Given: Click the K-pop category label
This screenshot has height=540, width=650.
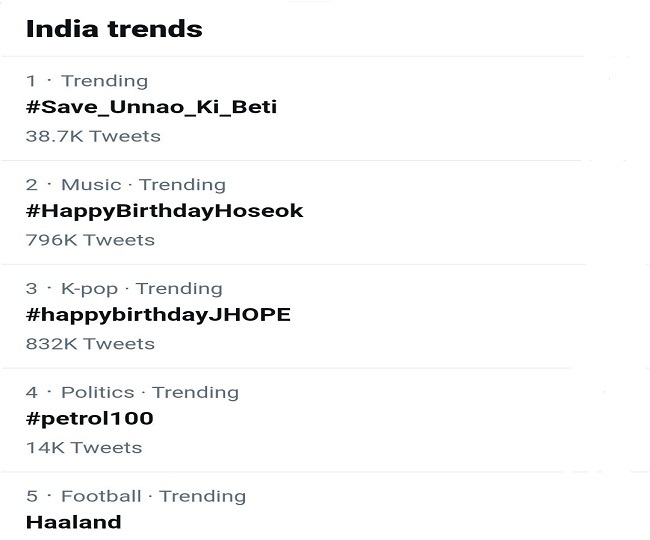Looking at the screenshot, I should pyautogui.click(x=90, y=289).
